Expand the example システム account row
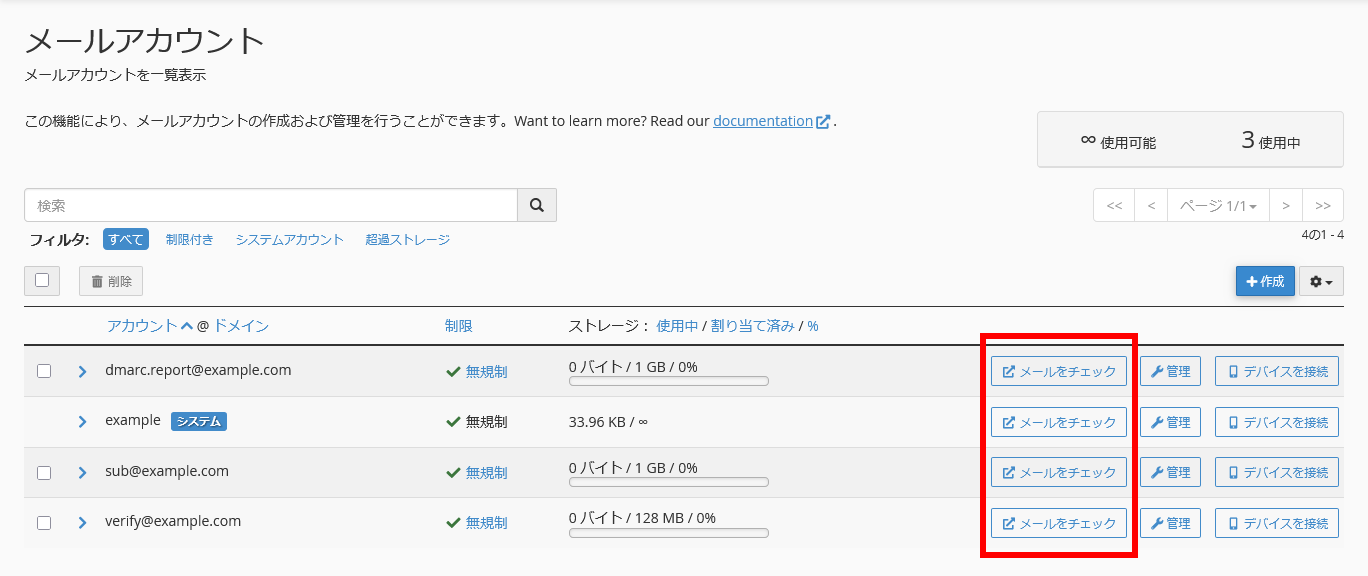 click(x=82, y=421)
